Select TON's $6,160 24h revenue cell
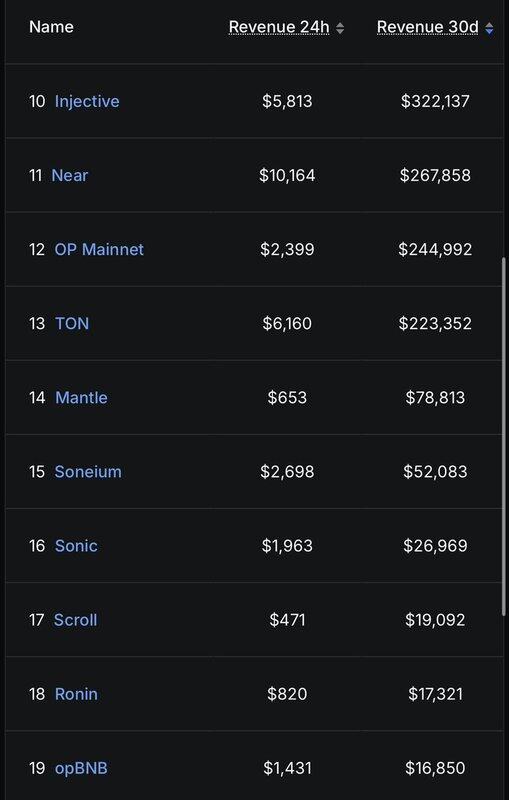 [287, 323]
